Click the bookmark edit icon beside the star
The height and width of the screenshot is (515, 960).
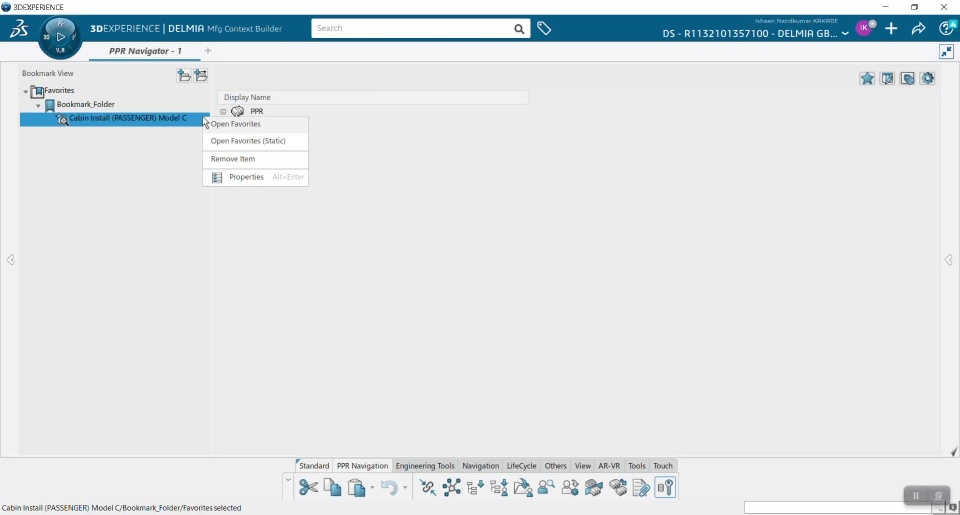(x=887, y=78)
